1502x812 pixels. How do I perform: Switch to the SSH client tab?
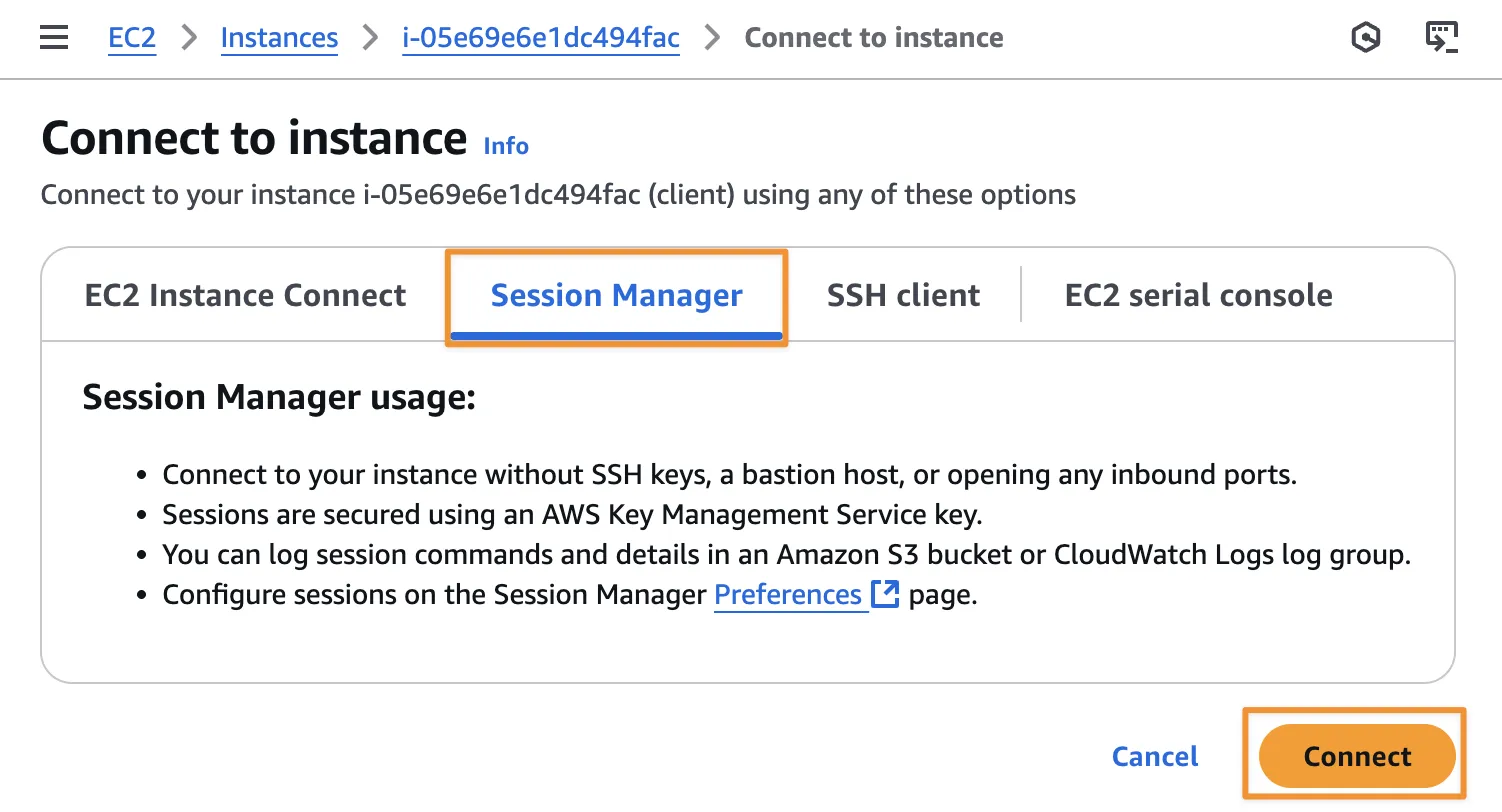(x=903, y=296)
